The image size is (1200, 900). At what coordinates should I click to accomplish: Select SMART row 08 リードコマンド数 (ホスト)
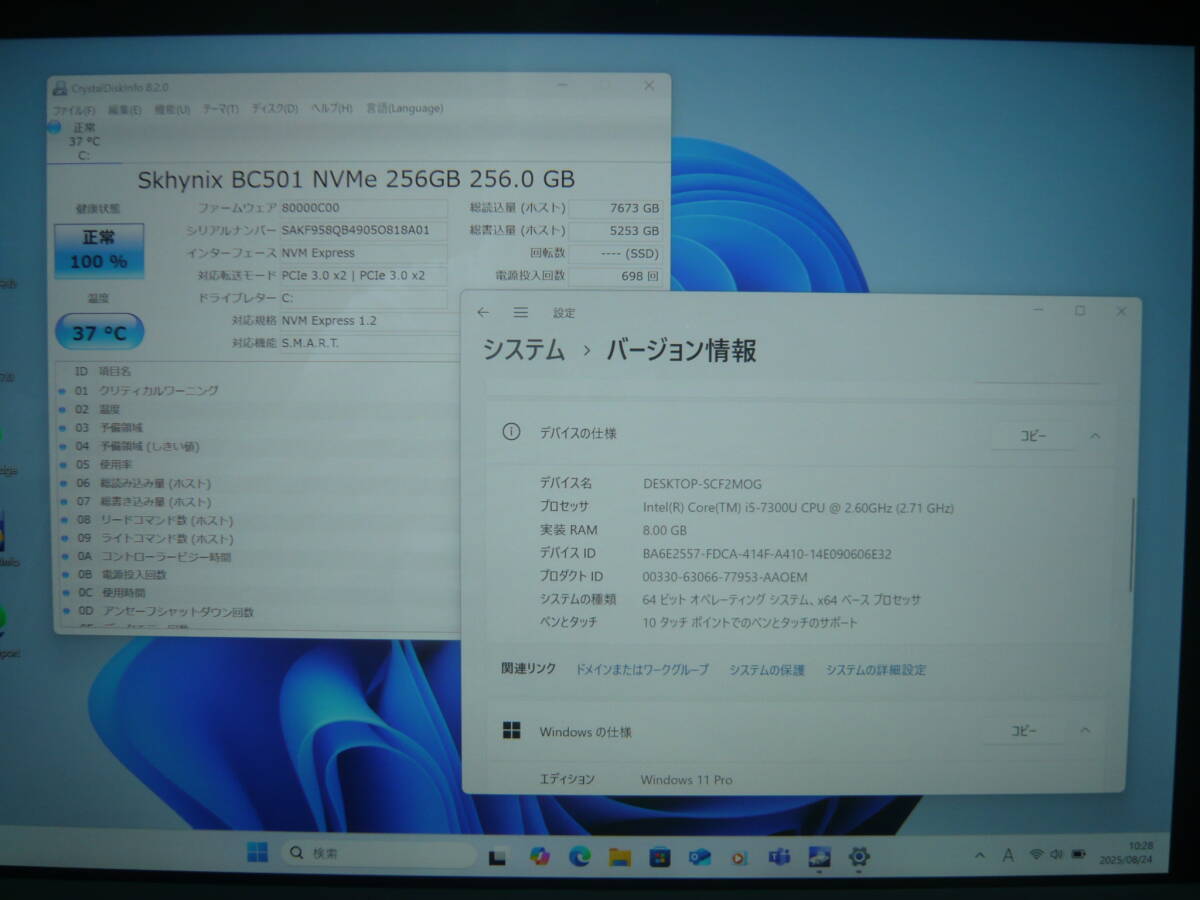pyautogui.click(x=260, y=520)
